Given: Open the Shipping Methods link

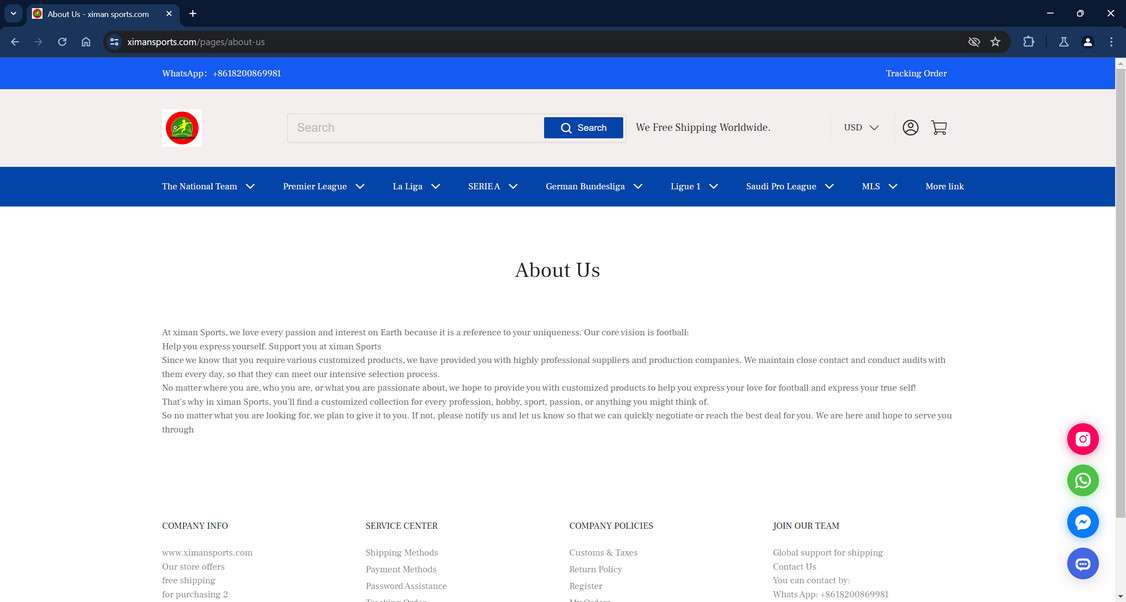Looking at the screenshot, I should (x=401, y=553).
